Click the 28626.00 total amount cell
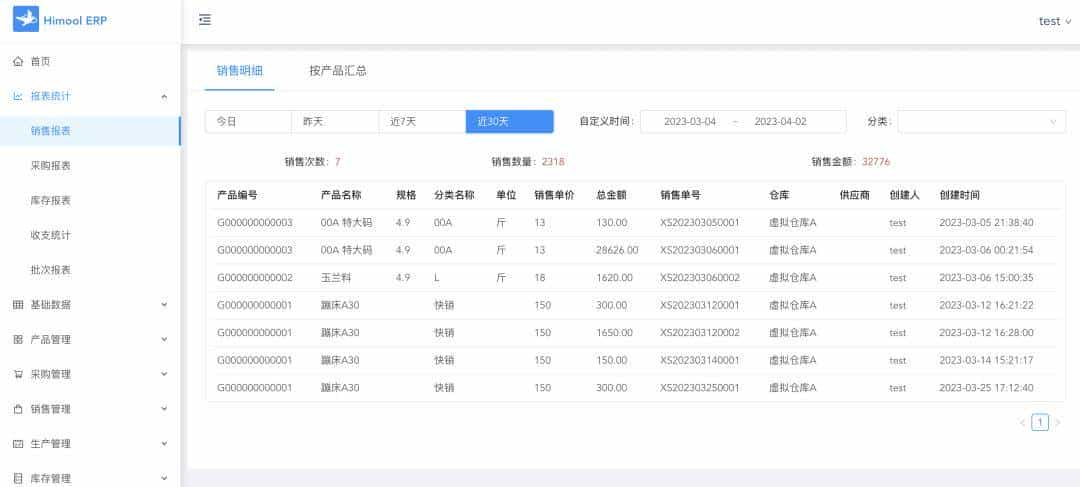The height and width of the screenshot is (487, 1080). pyautogui.click(x=617, y=250)
